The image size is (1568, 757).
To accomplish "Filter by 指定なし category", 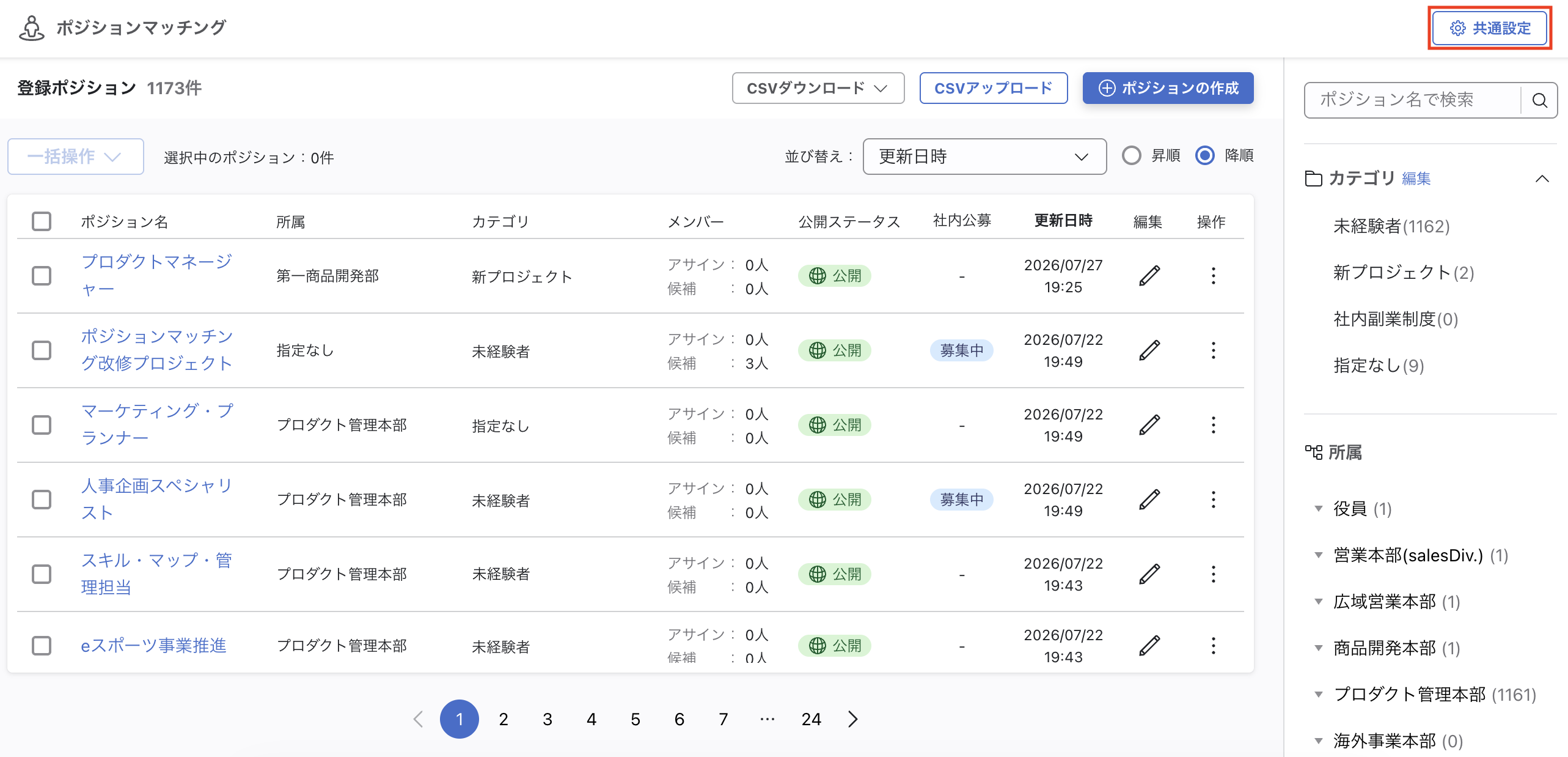I will [1379, 366].
